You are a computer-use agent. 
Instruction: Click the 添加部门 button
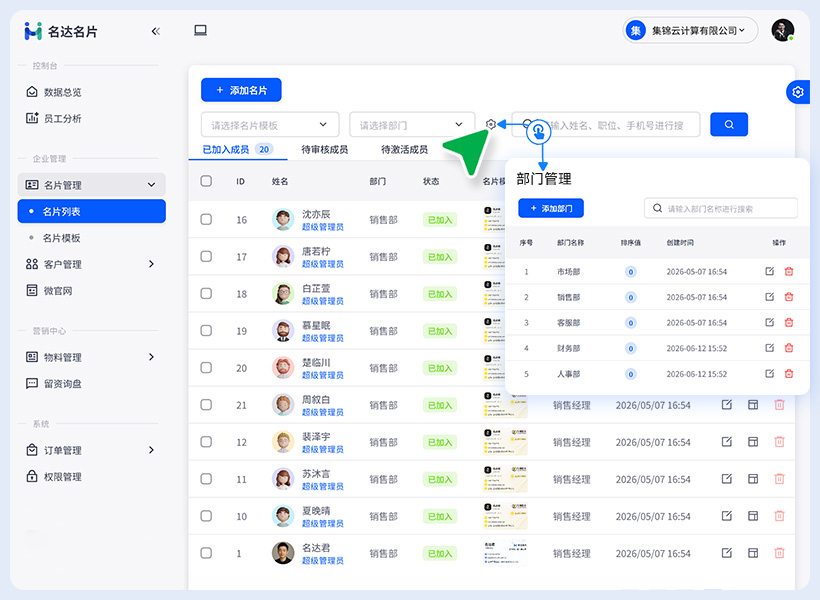tap(551, 208)
